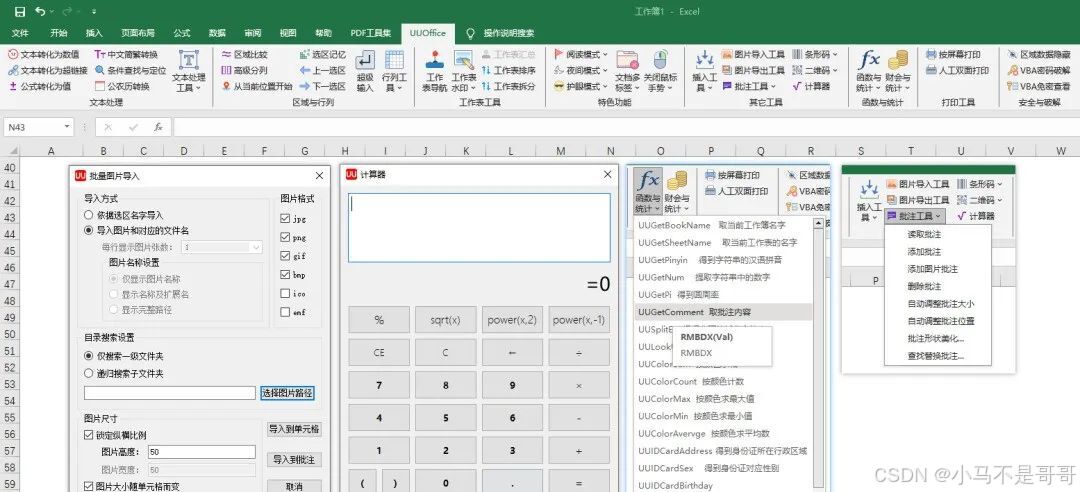This screenshot has height=492, width=1080.
Task: Uncheck the gif format checkbox
Action: [285, 256]
